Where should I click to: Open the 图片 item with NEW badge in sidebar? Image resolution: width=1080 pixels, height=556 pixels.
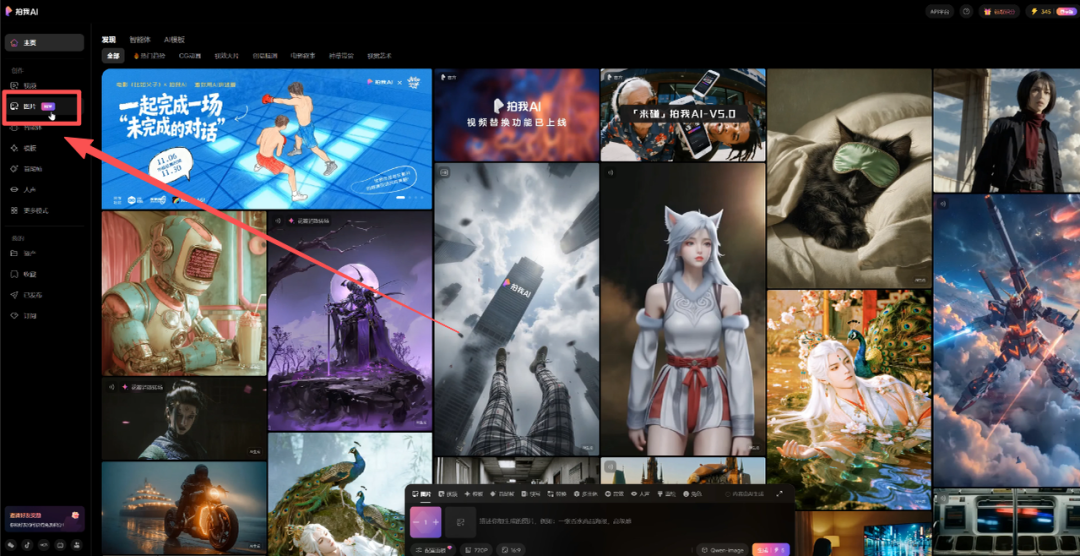point(30,105)
